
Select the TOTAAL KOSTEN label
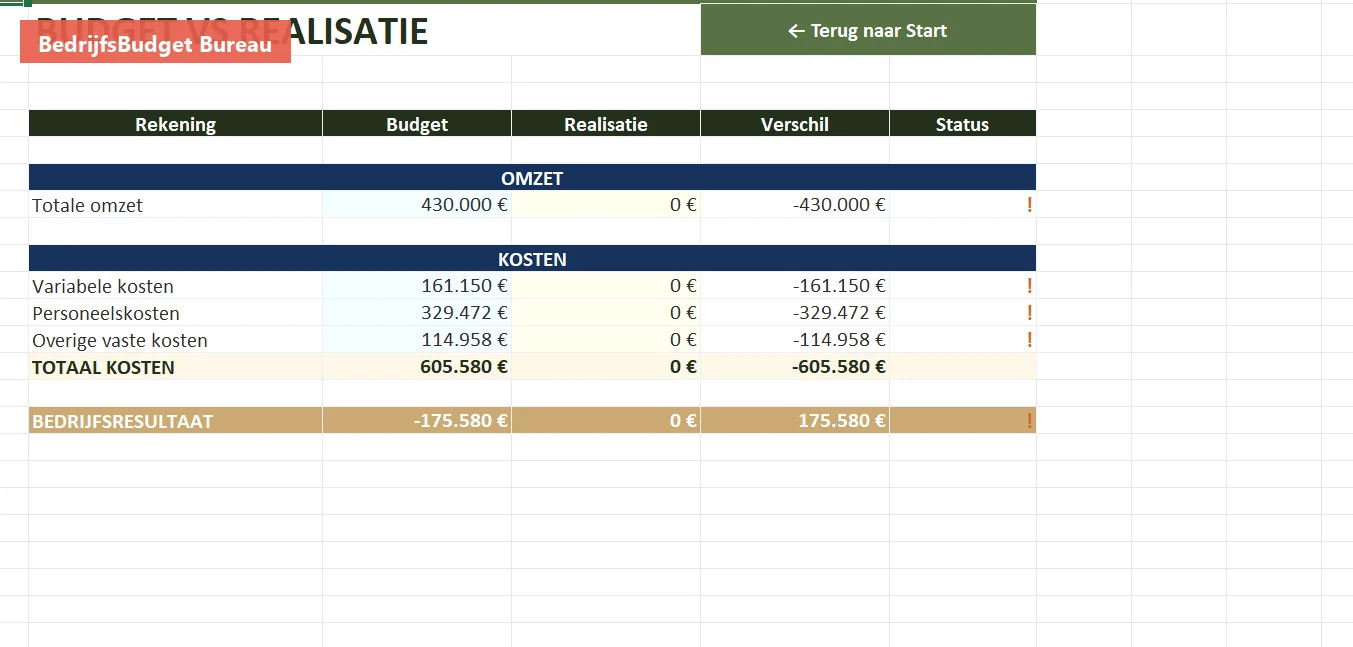[176, 367]
